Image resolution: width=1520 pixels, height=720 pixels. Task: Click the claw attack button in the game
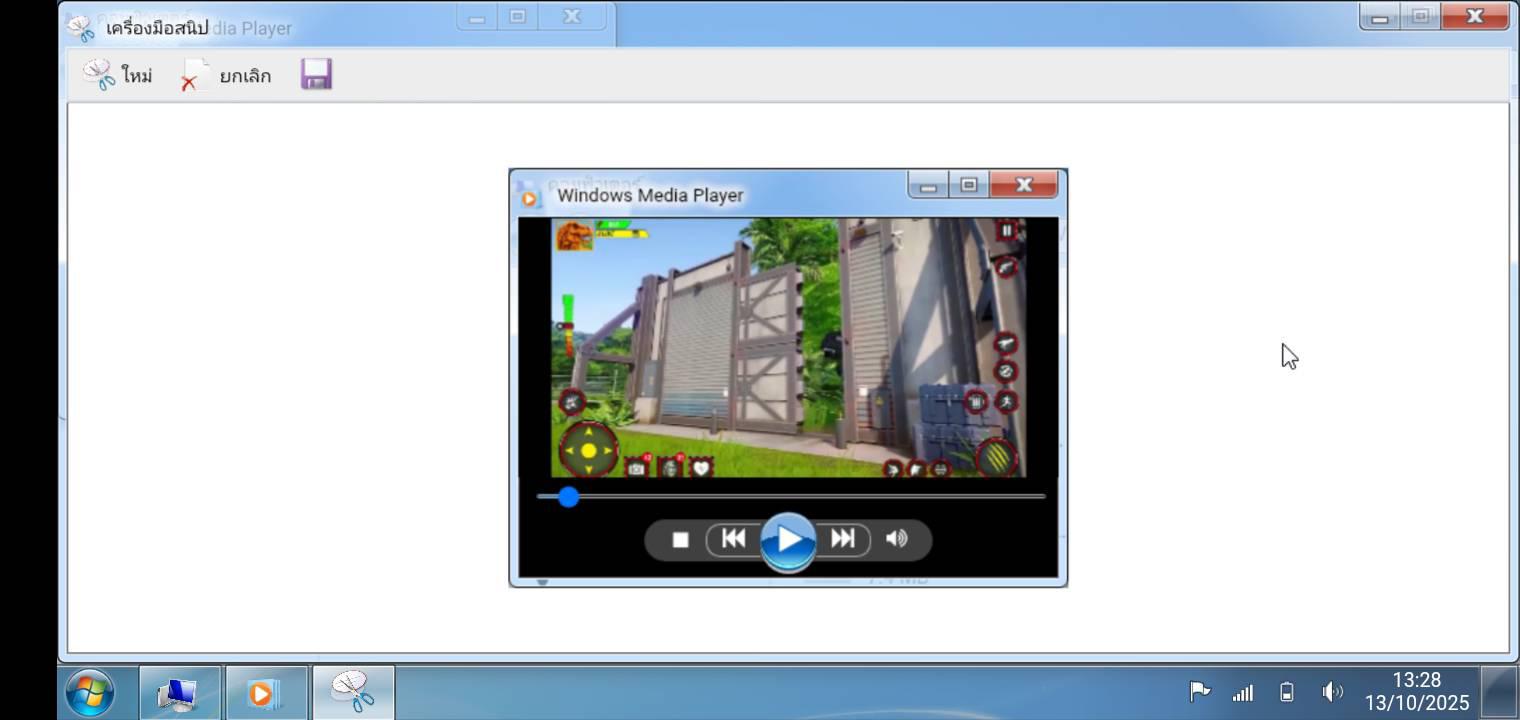(997, 459)
